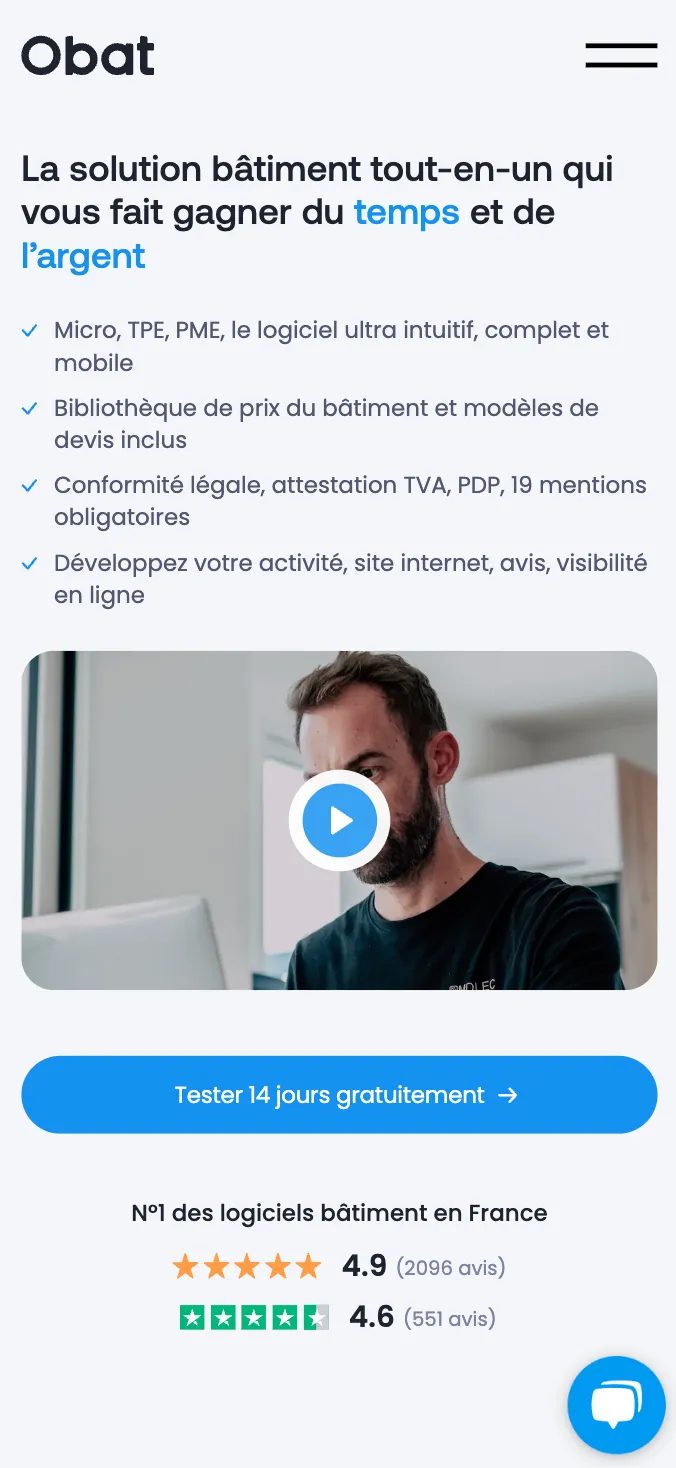676x1468 pixels.
Task: Click Tester 14 jours gratuitement button
Action: click(x=339, y=1095)
